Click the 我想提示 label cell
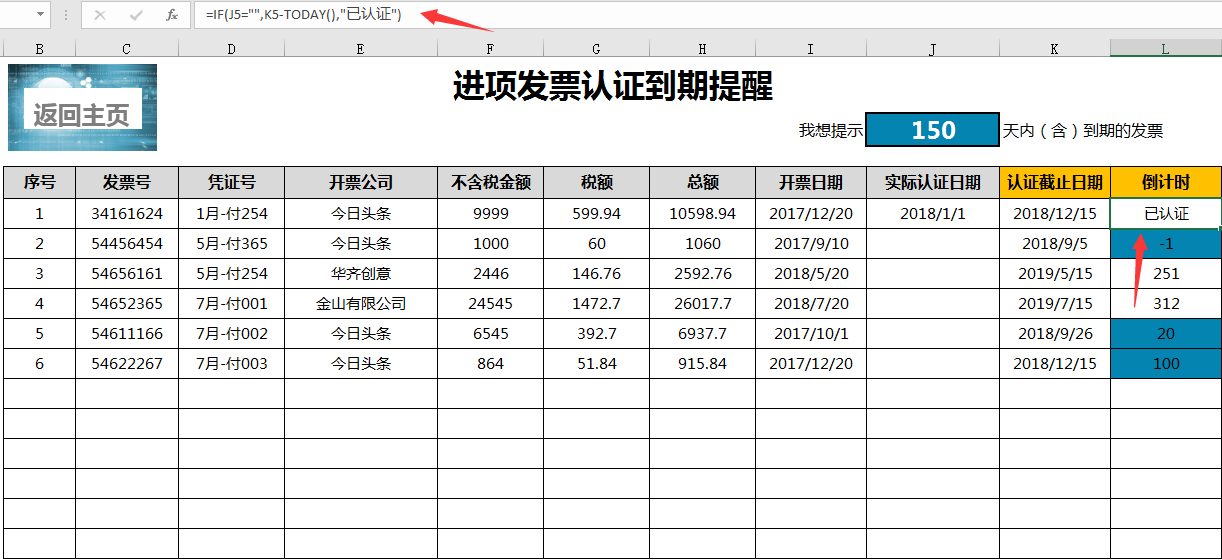Image resolution: width=1222 pixels, height=560 pixels. [x=830, y=131]
